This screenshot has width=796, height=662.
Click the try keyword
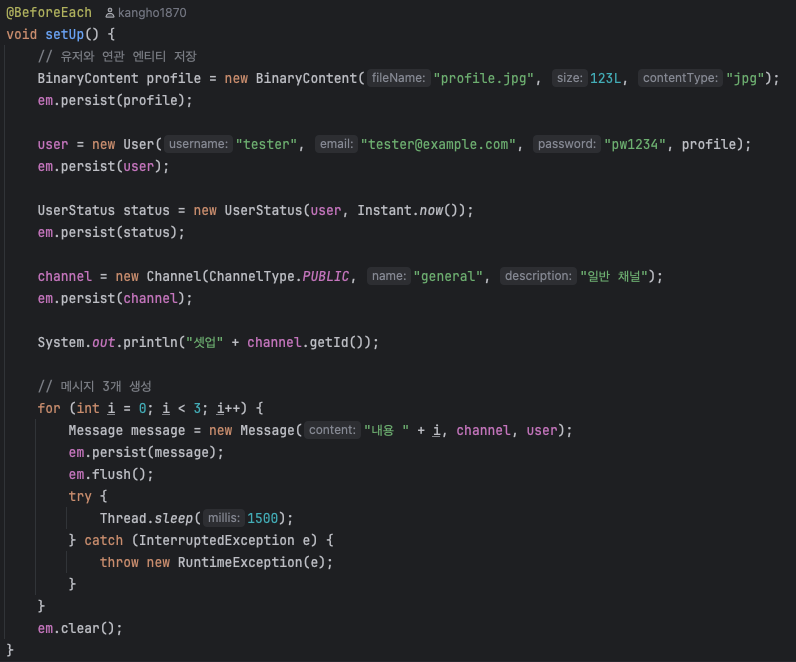point(80,496)
